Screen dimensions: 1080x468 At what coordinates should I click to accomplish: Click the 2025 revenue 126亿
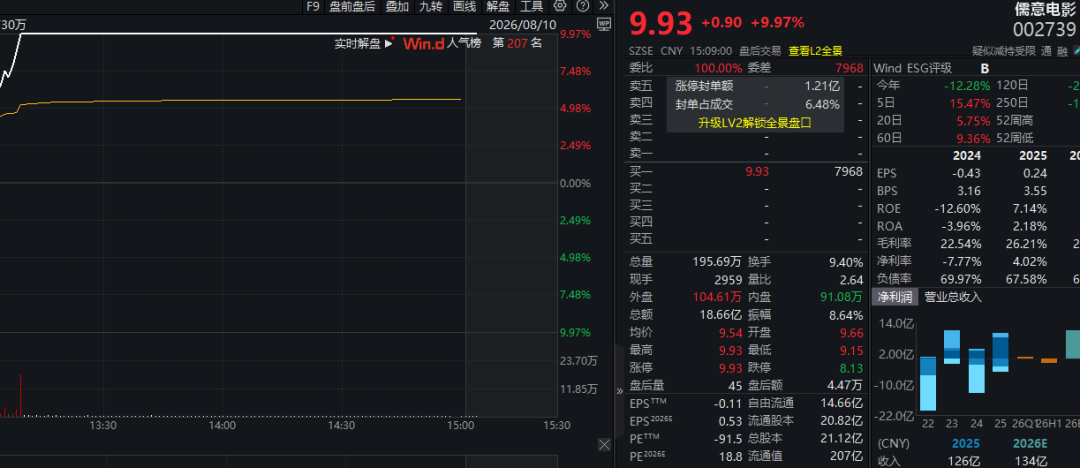pos(966,461)
